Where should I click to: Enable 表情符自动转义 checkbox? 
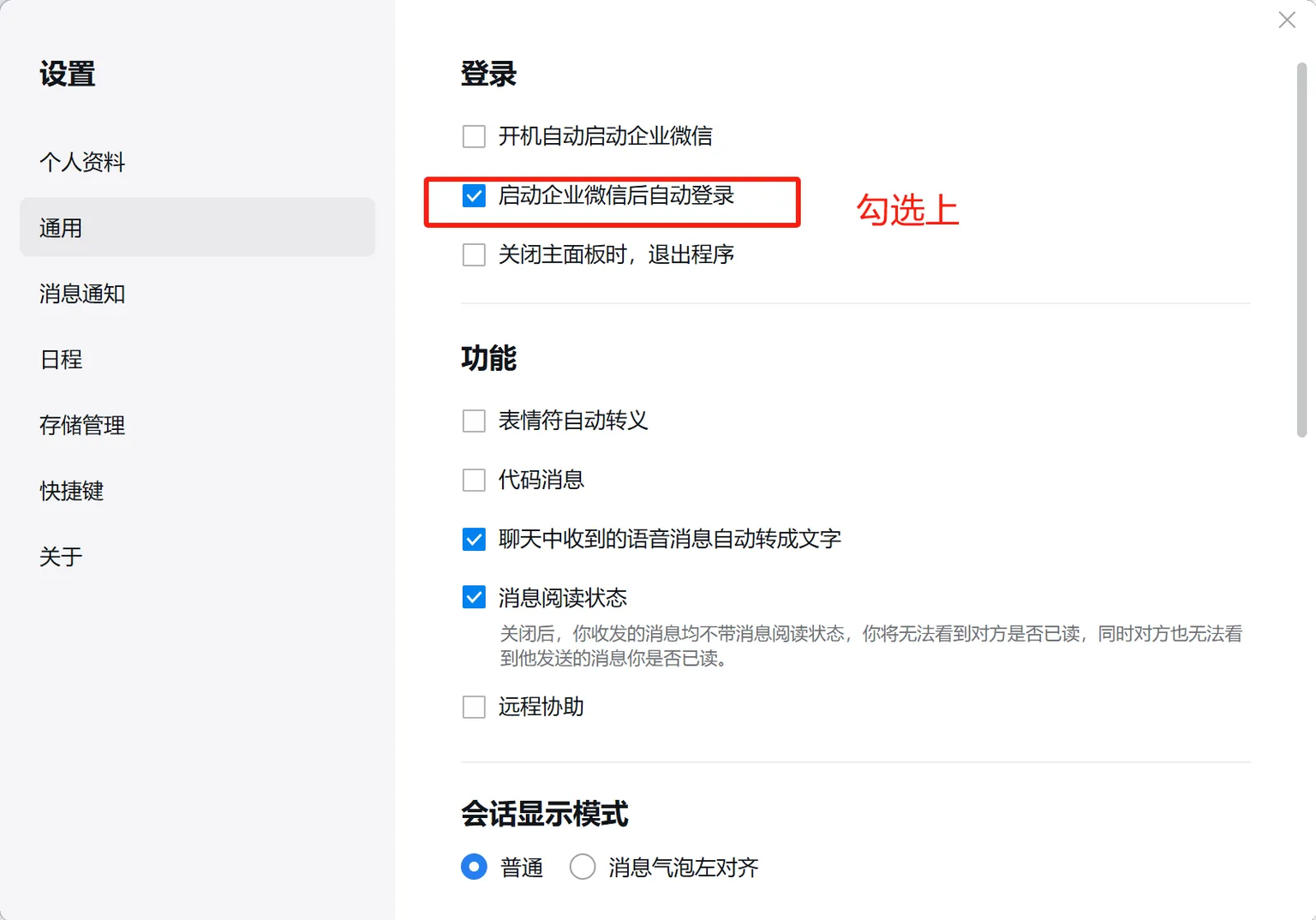[474, 421]
